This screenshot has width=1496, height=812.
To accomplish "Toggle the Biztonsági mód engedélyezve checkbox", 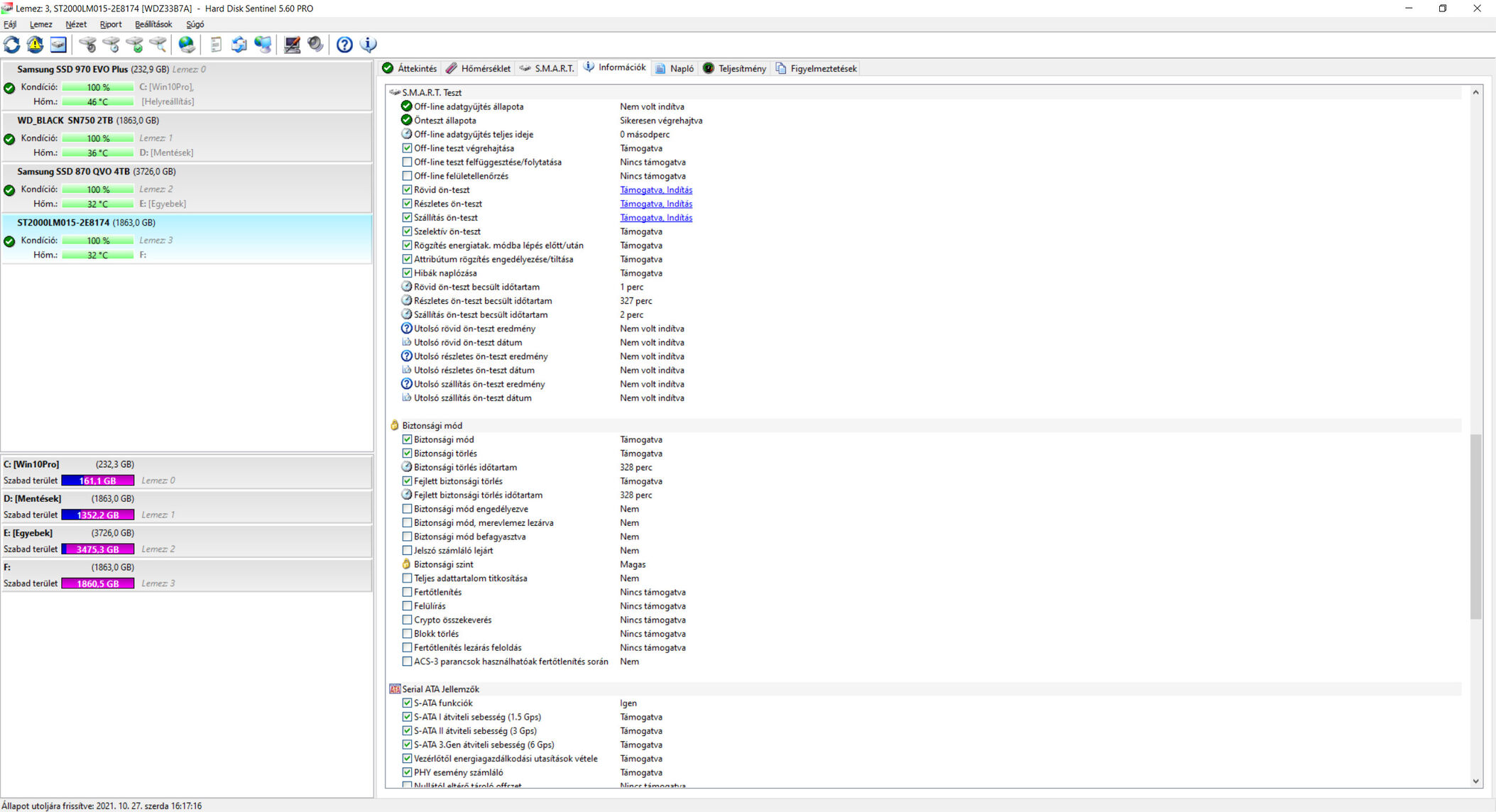I will pos(407,509).
